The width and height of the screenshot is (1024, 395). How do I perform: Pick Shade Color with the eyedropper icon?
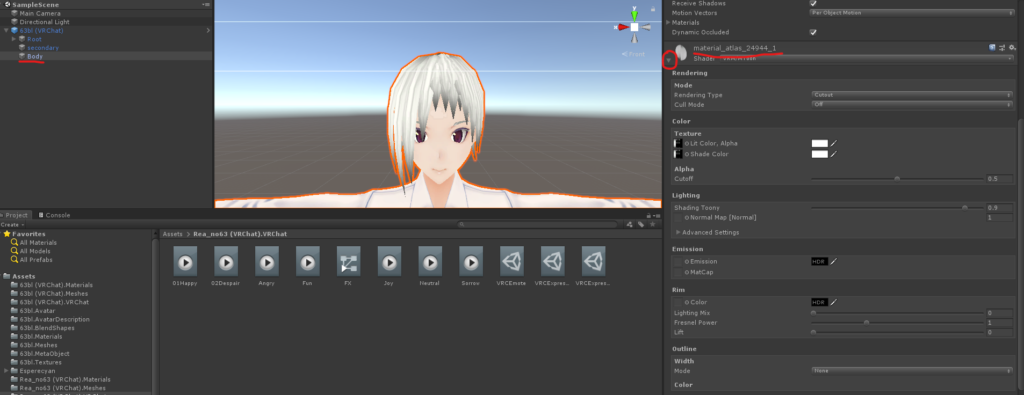pyautogui.click(x=834, y=154)
